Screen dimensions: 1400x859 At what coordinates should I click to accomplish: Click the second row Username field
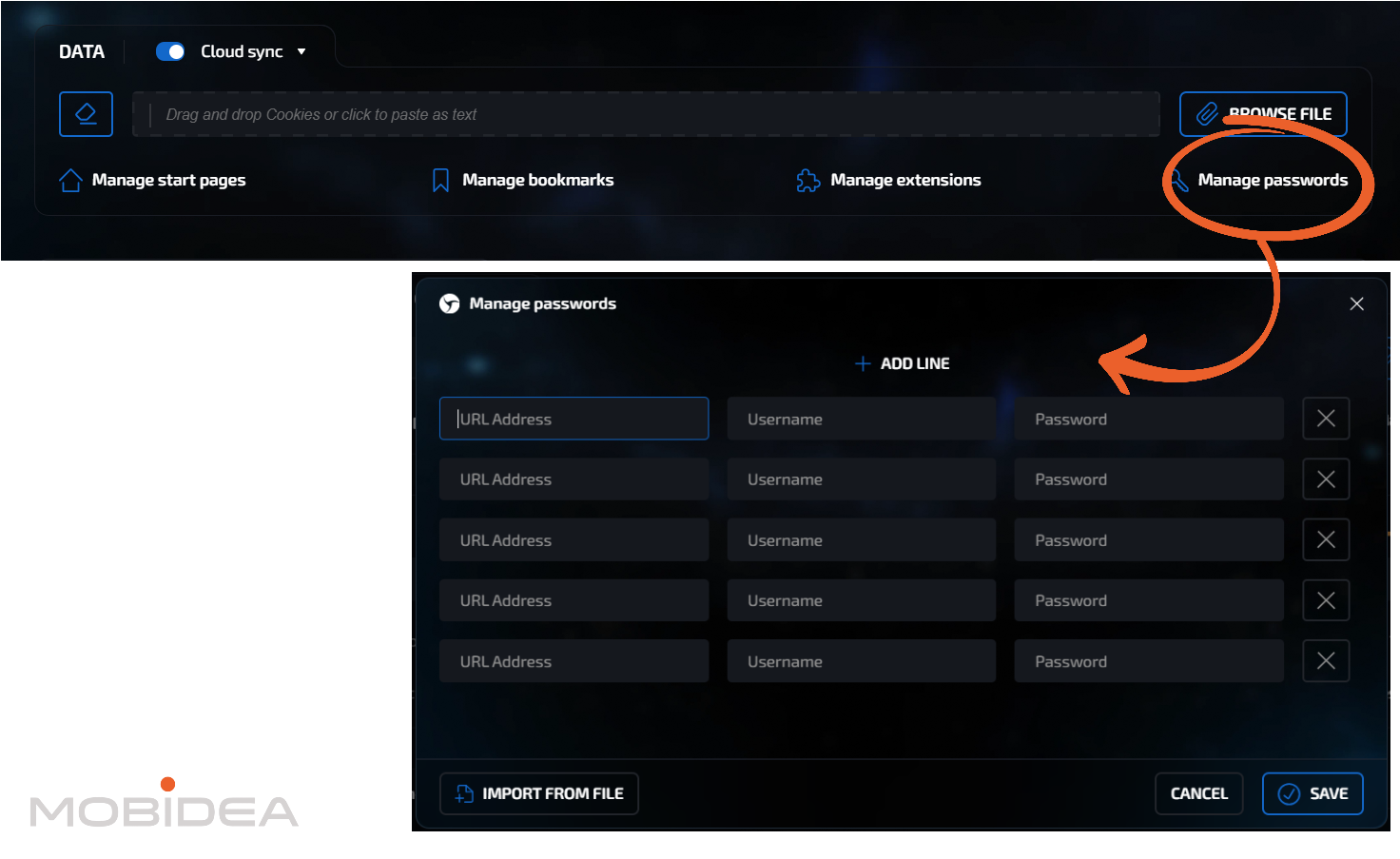[x=861, y=479]
